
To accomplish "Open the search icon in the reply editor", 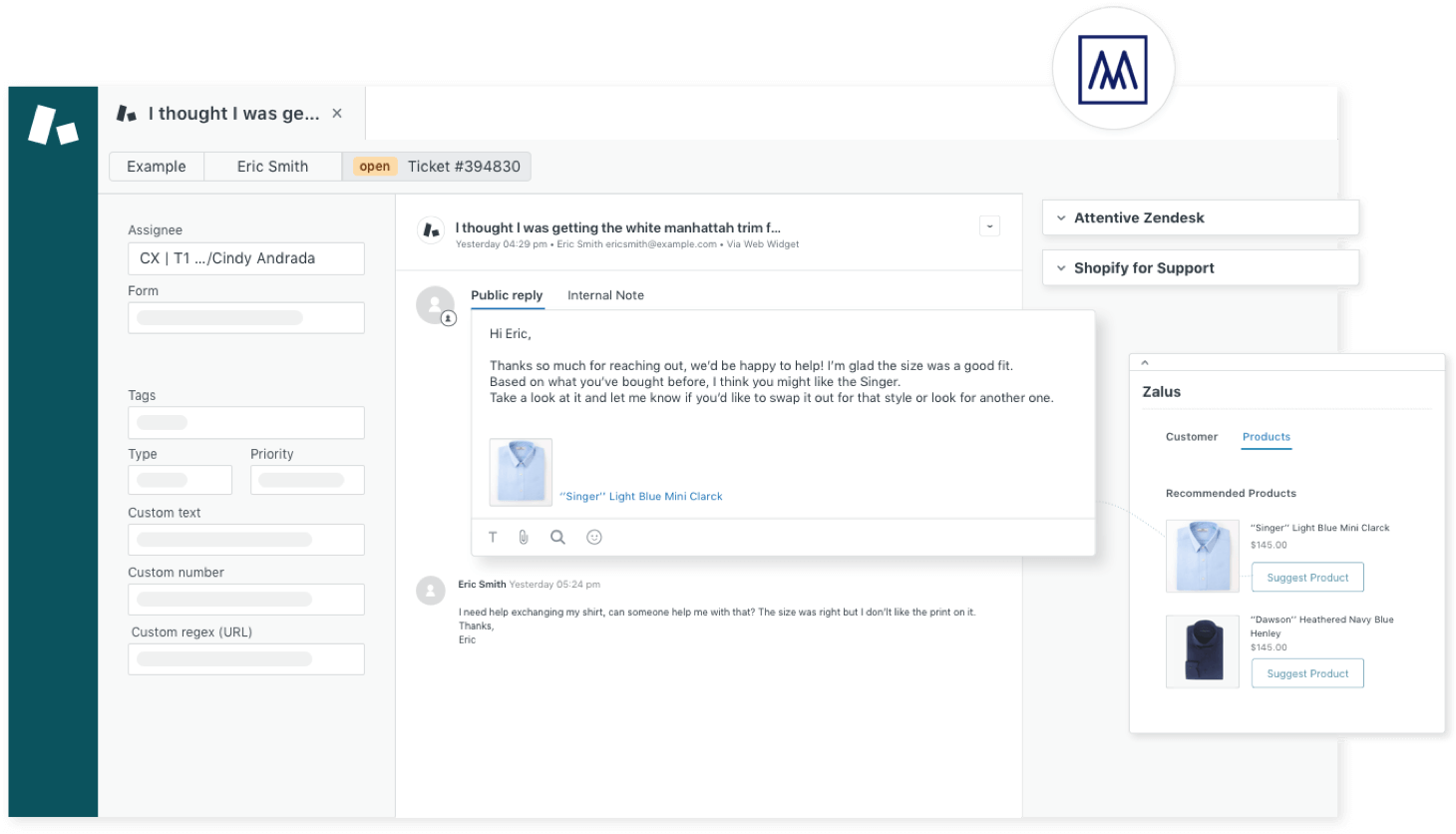I will 557,537.
